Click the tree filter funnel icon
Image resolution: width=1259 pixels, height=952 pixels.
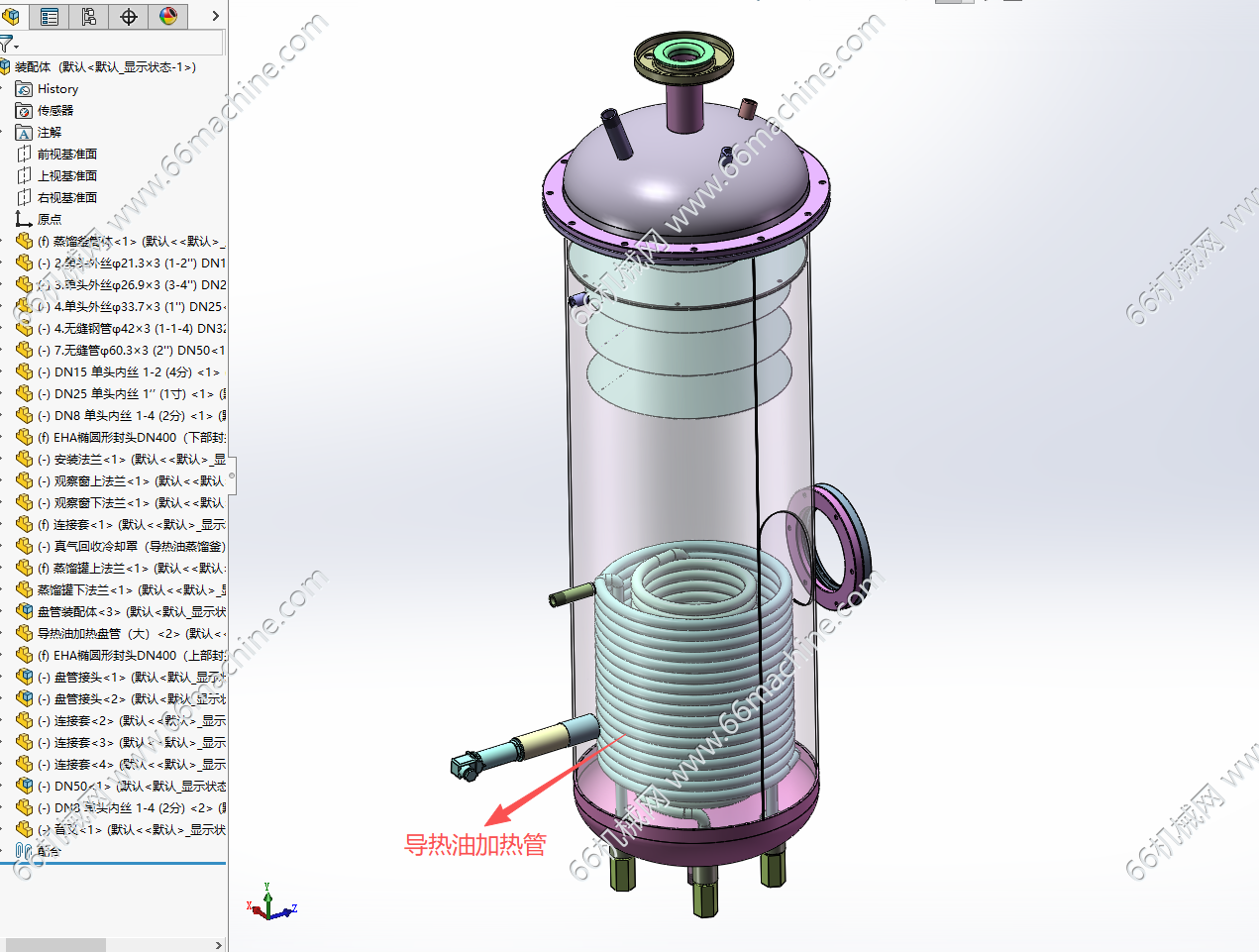tap(6, 43)
